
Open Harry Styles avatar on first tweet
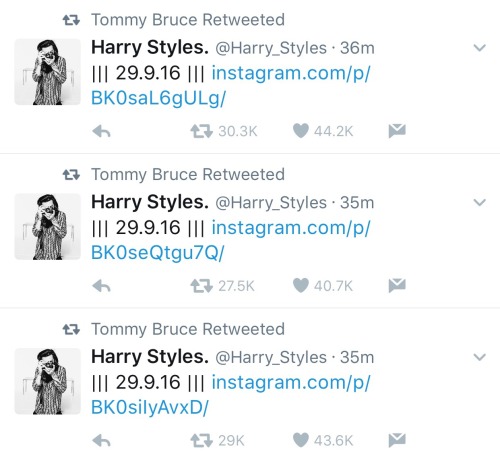tap(48, 72)
